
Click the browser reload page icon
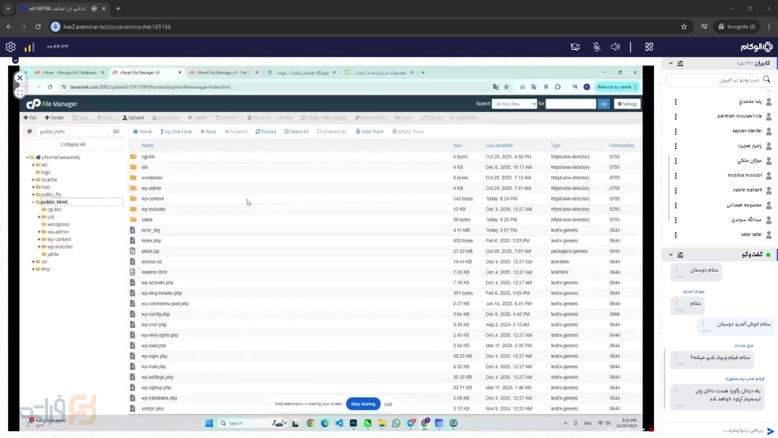pos(38,27)
